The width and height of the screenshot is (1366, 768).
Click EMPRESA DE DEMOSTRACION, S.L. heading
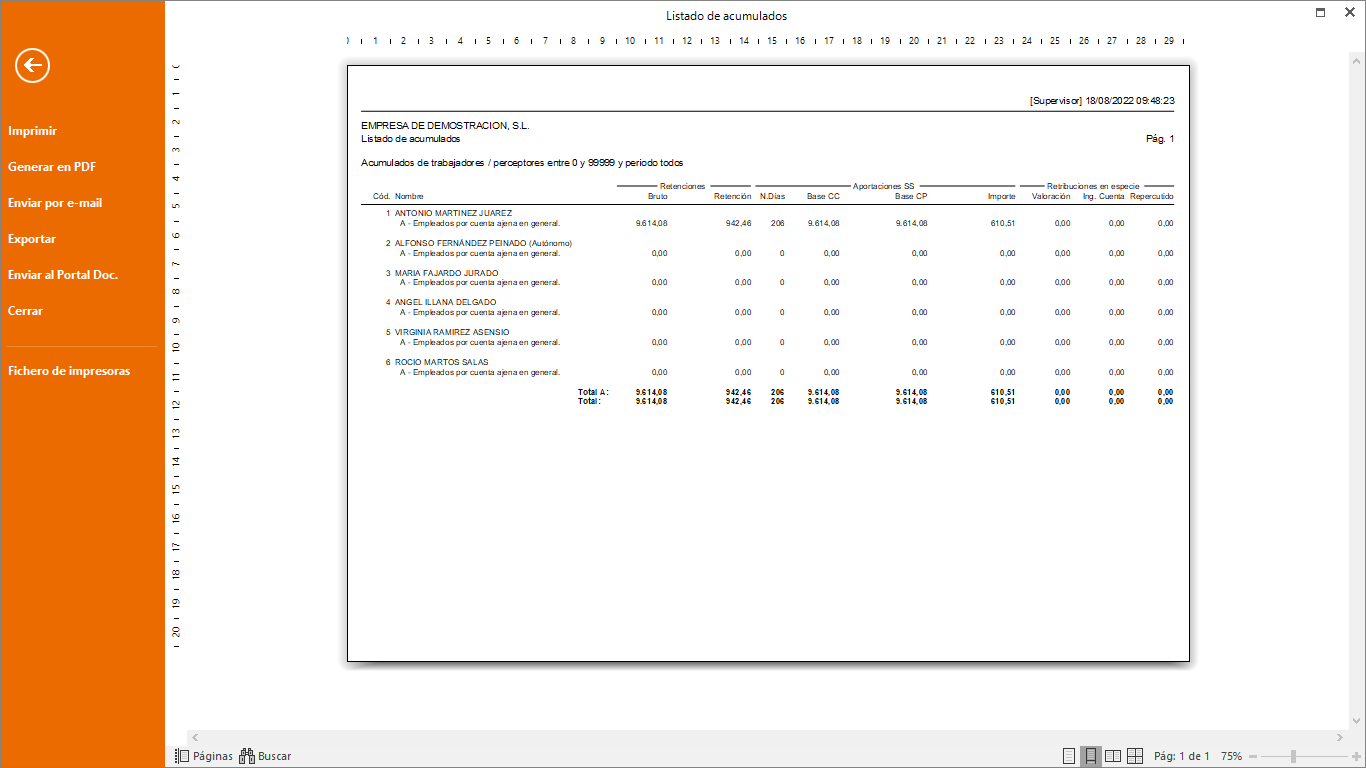point(445,126)
